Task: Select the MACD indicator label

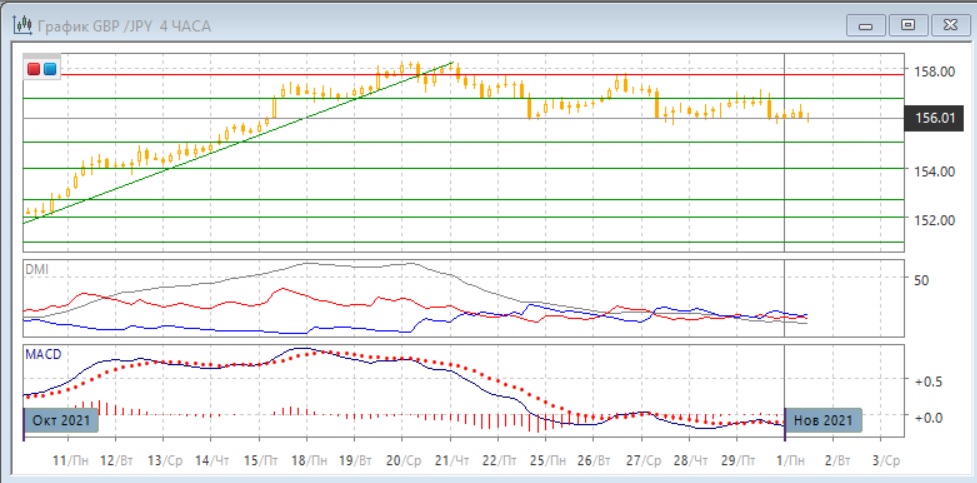Action: pyautogui.click(x=44, y=355)
